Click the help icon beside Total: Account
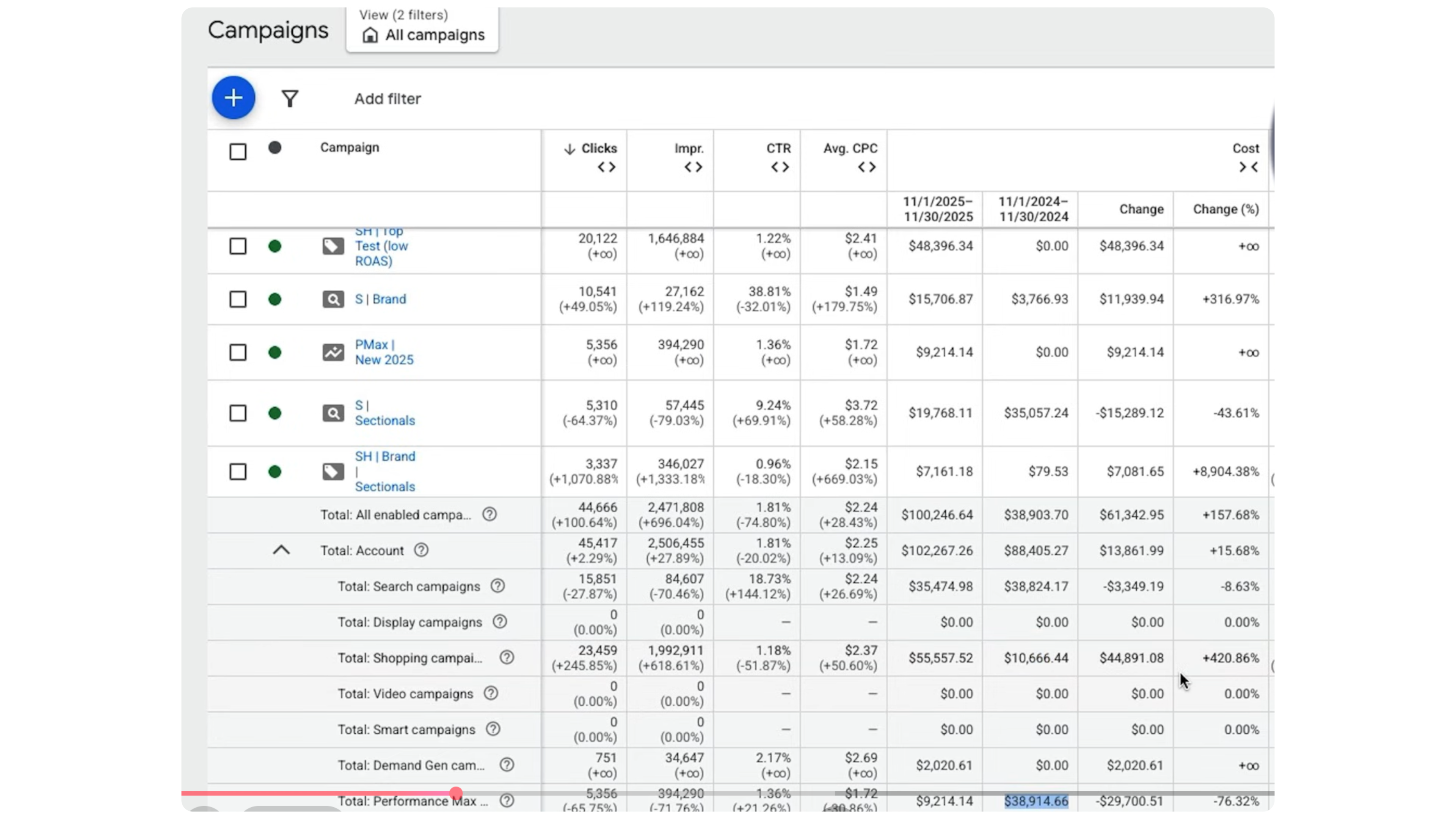The width and height of the screenshot is (1456, 819). point(421,550)
